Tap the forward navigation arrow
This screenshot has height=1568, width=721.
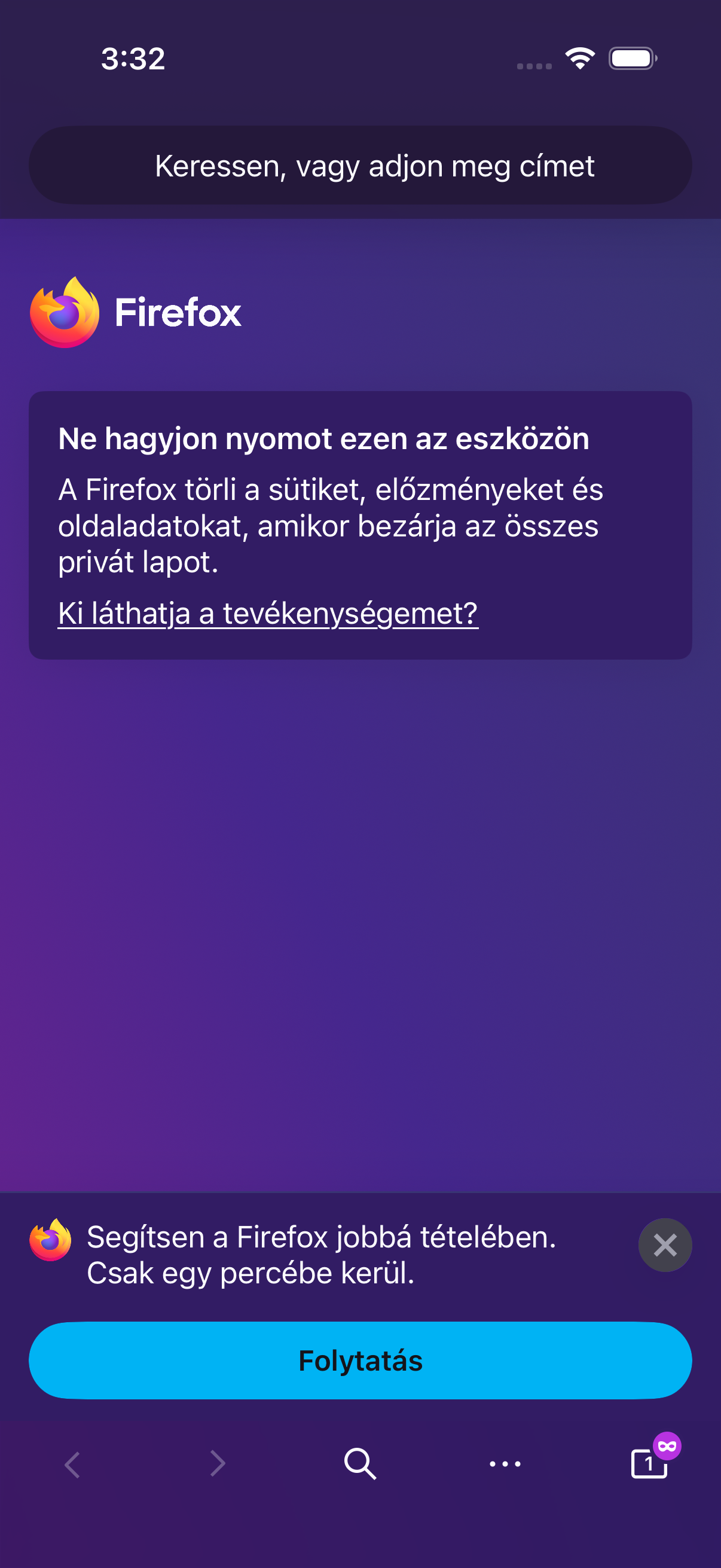[x=217, y=1464]
